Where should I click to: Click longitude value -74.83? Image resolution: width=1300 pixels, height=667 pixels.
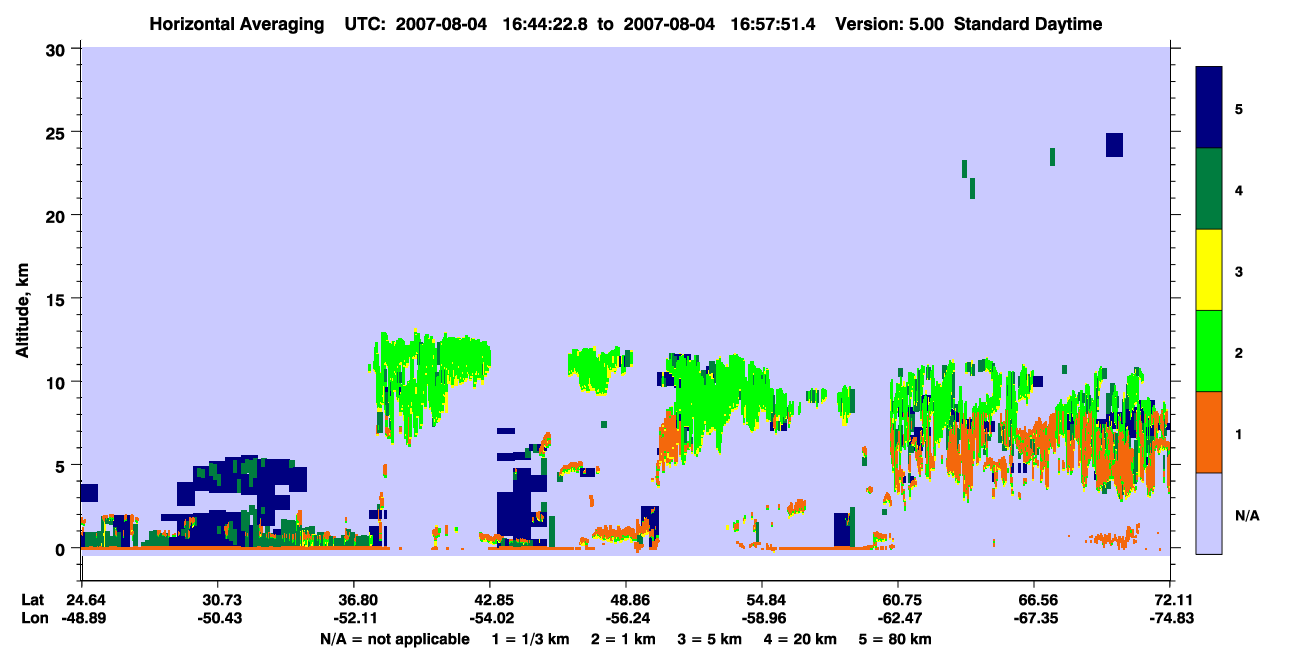(x=1171, y=619)
